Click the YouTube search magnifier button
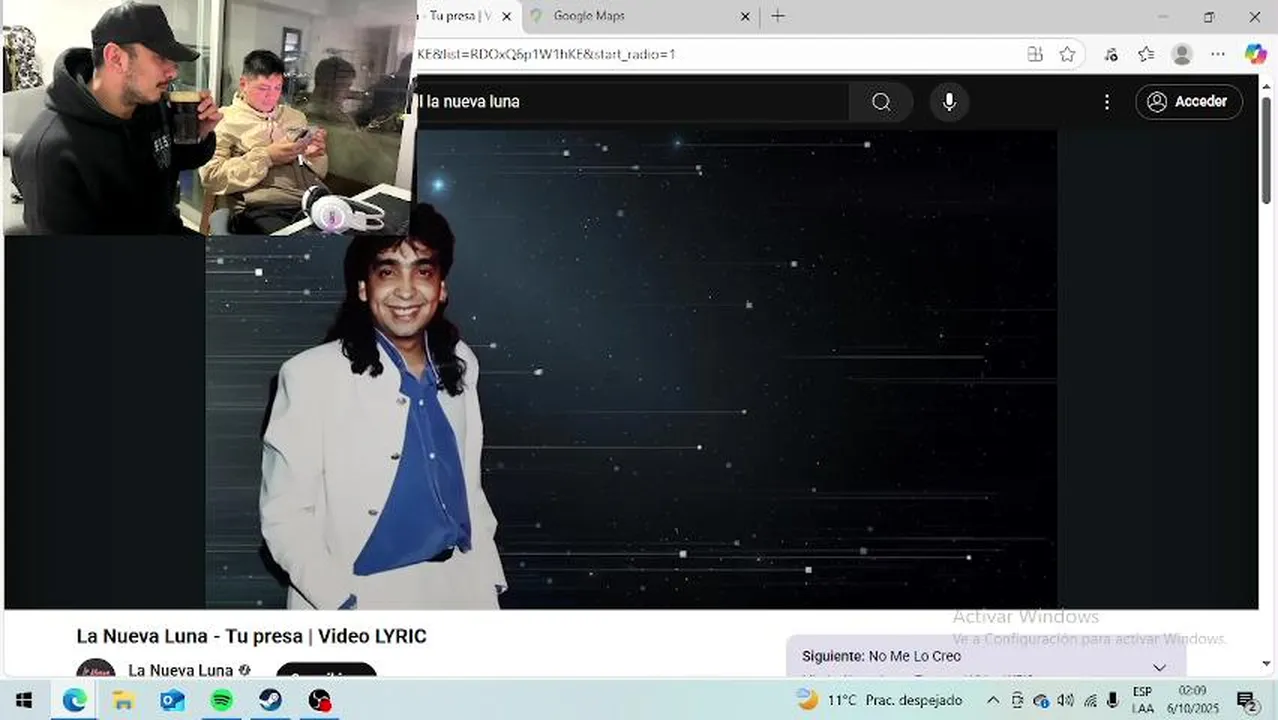The height and width of the screenshot is (720, 1278). (x=881, y=102)
